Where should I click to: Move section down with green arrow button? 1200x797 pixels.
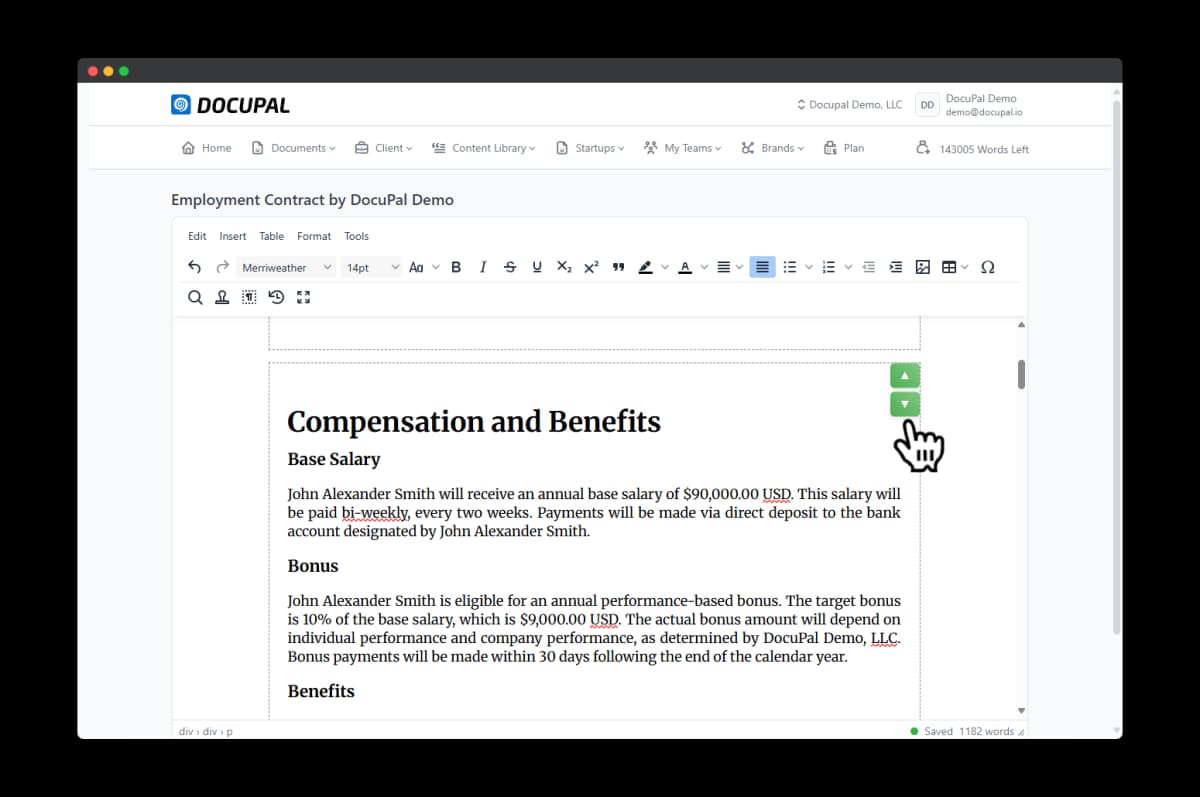[904, 404]
